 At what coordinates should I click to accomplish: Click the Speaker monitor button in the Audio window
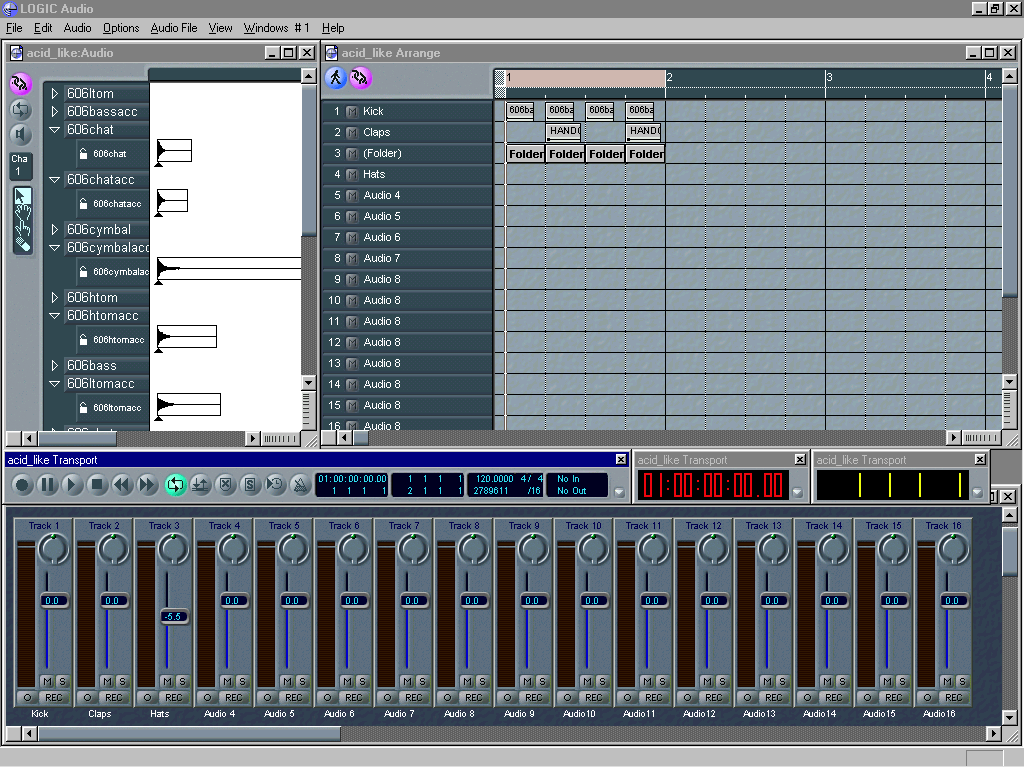point(21,135)
